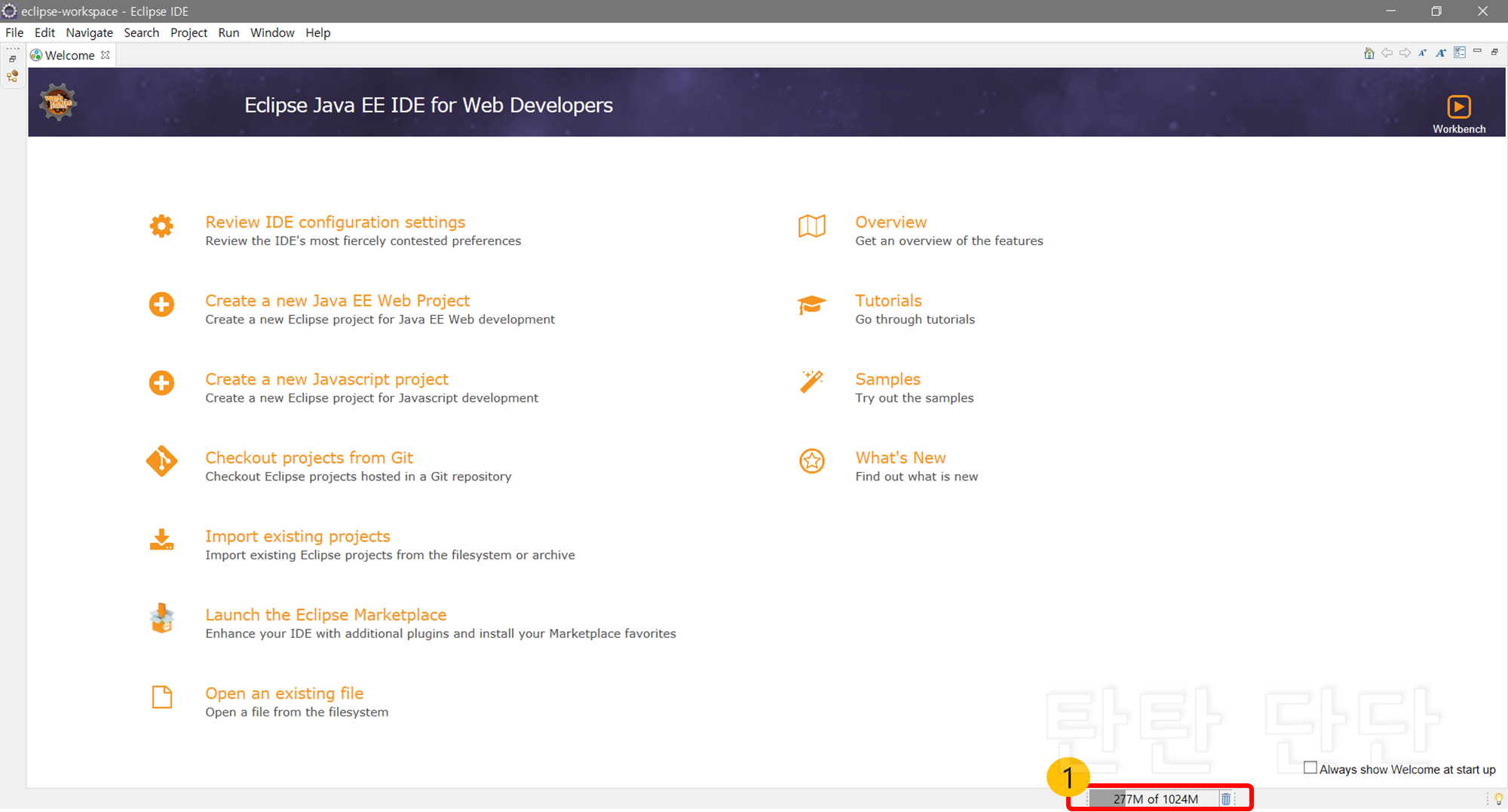
Task: Click the plus icon for Java EE Web Project
Action: (x=161, y=305)
